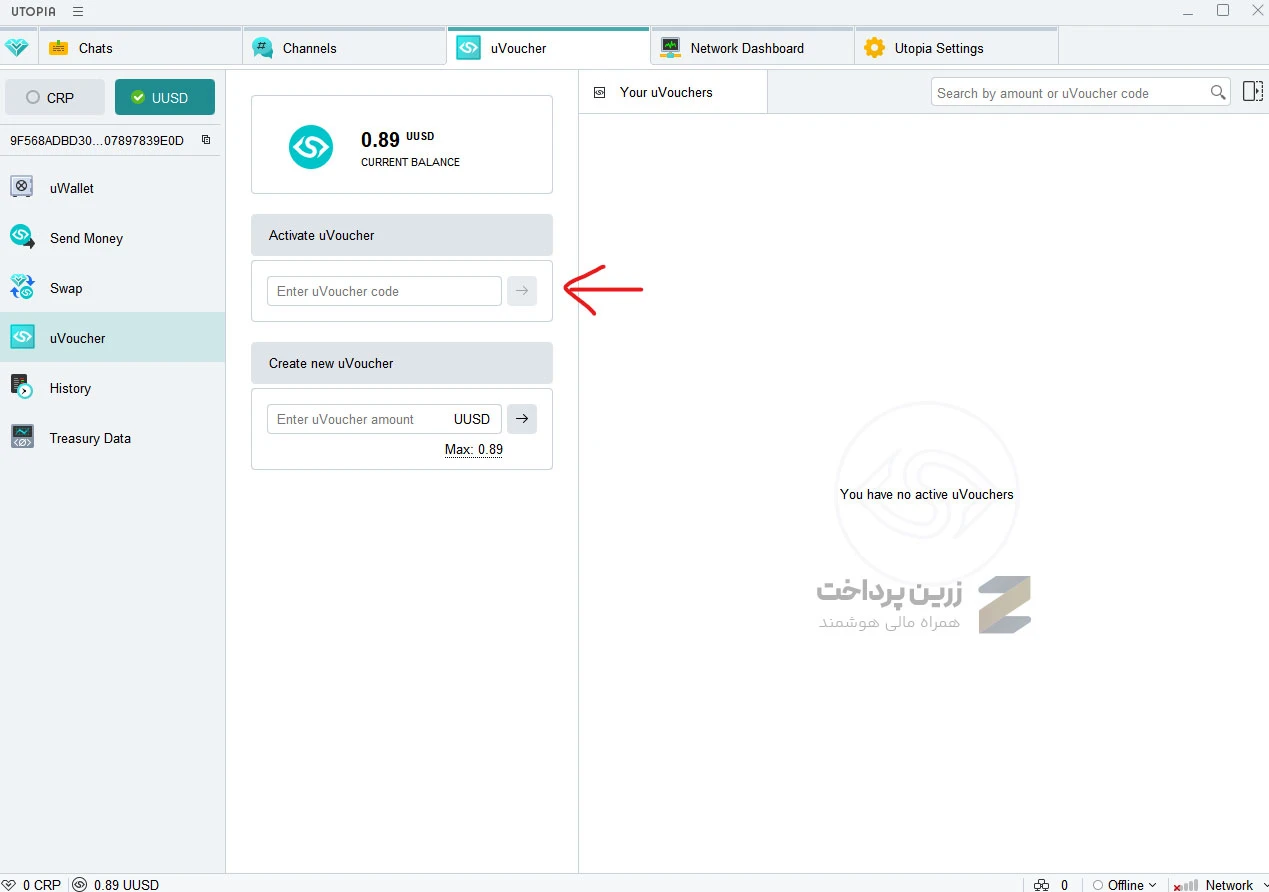Click the arrow to activate a uVoucher

click(x=521, y=290)
